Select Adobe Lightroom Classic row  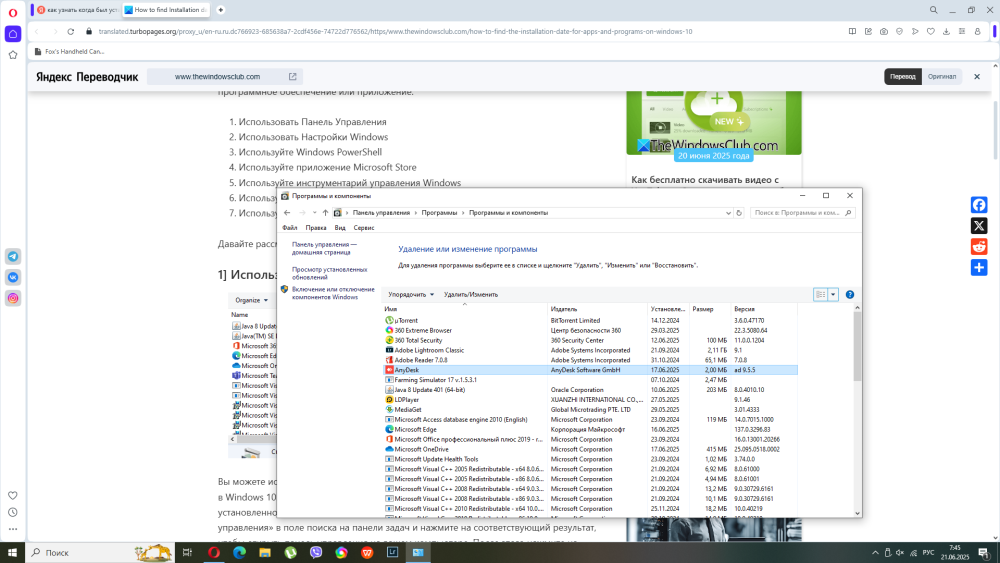pos(590,350)
